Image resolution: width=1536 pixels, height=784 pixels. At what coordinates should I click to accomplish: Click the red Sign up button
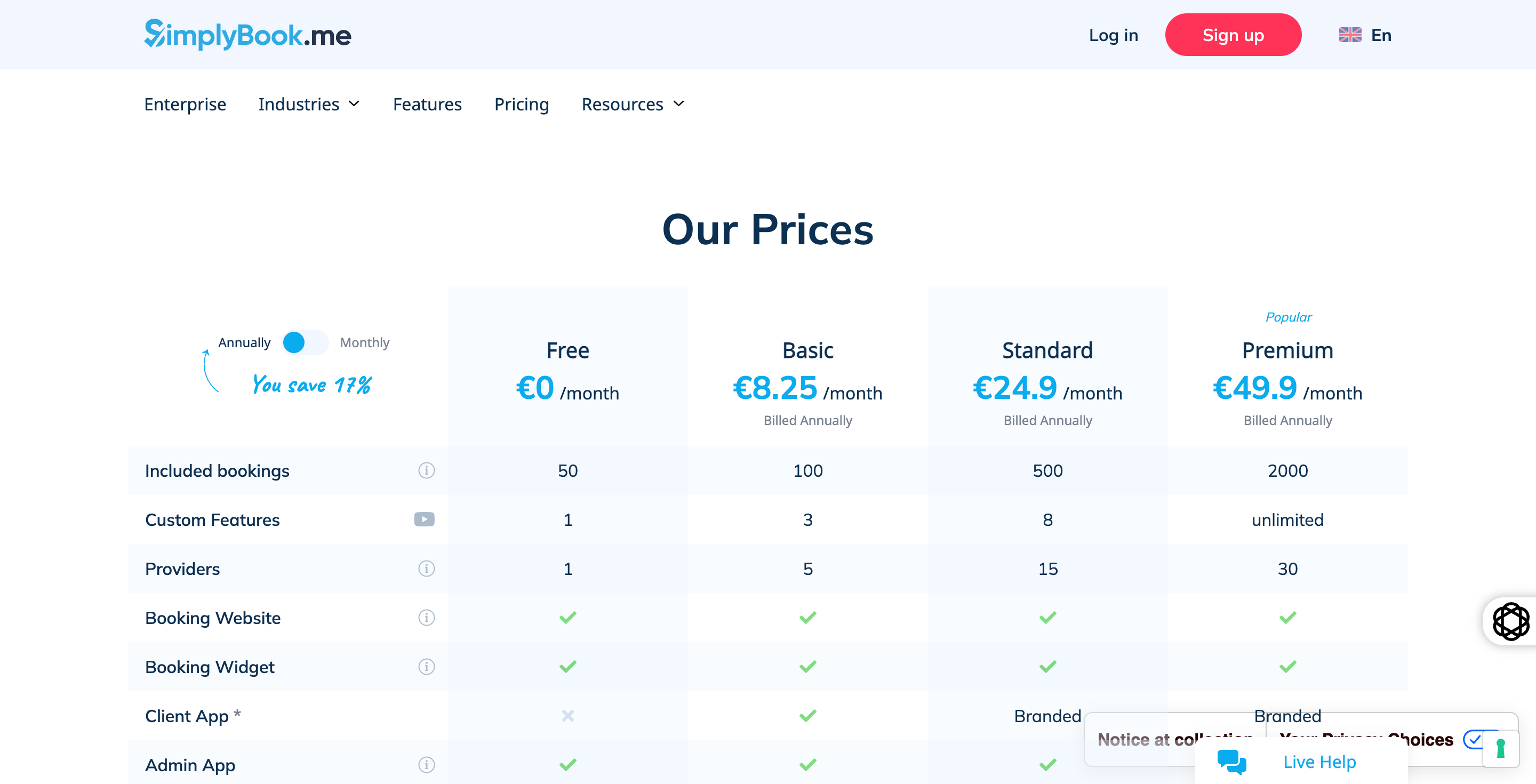coord(1233,35)
